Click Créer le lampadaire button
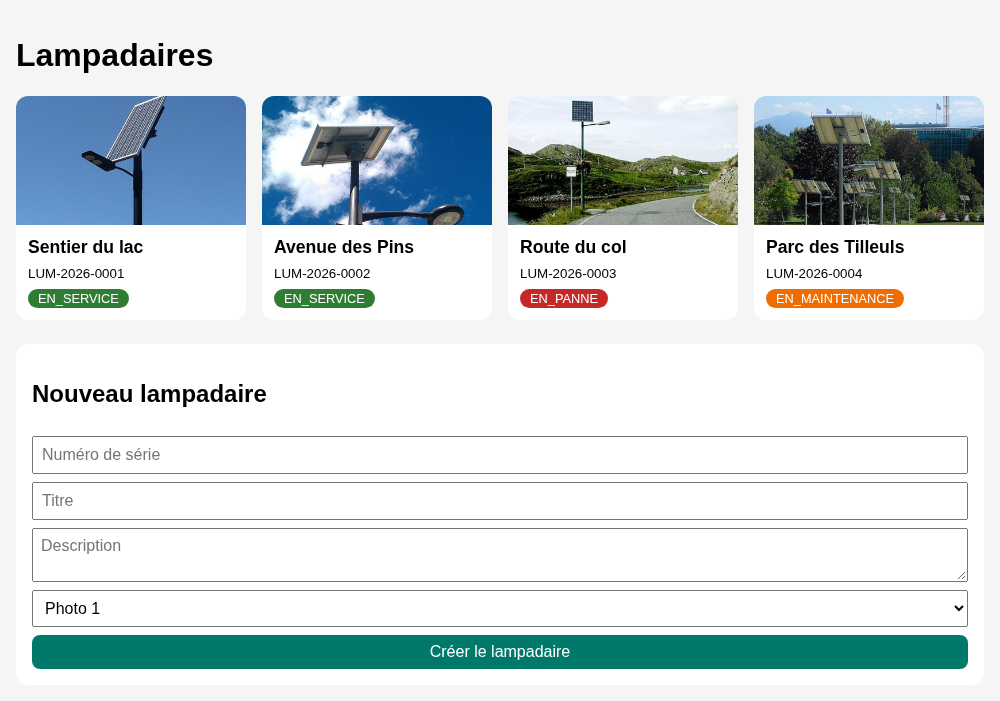Screen dimensions: 1000x701 [x=500, y=652]
